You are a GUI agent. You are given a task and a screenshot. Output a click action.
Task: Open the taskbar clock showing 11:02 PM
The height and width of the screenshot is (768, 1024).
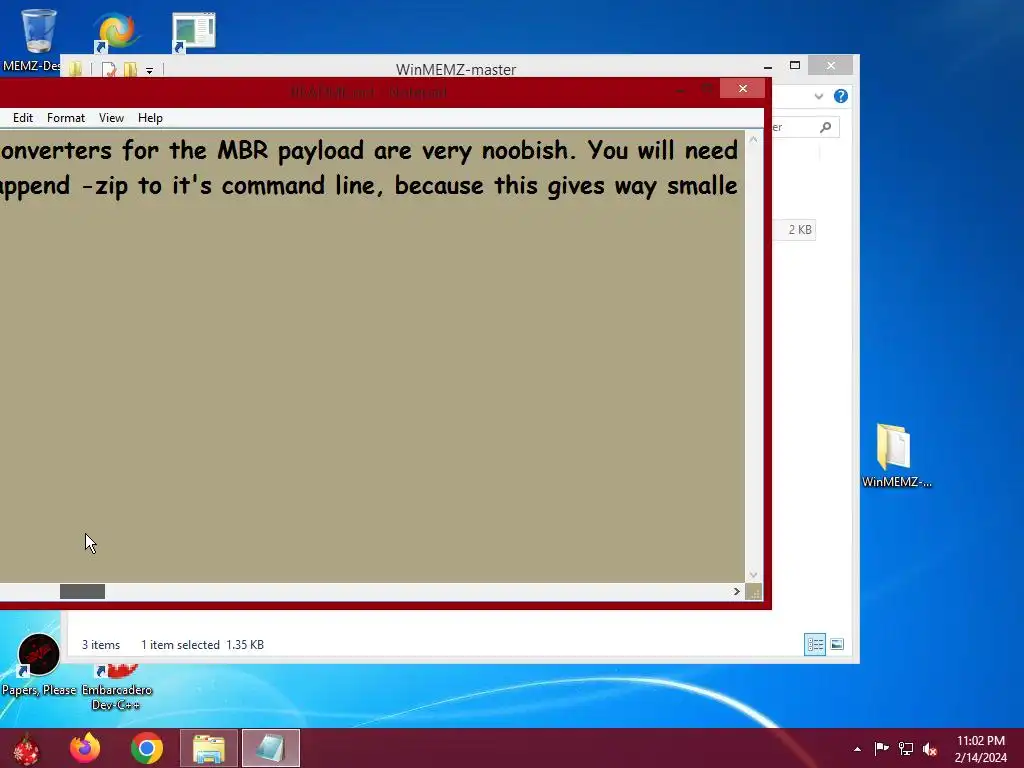pyautogui.click(x=981, y=749)
